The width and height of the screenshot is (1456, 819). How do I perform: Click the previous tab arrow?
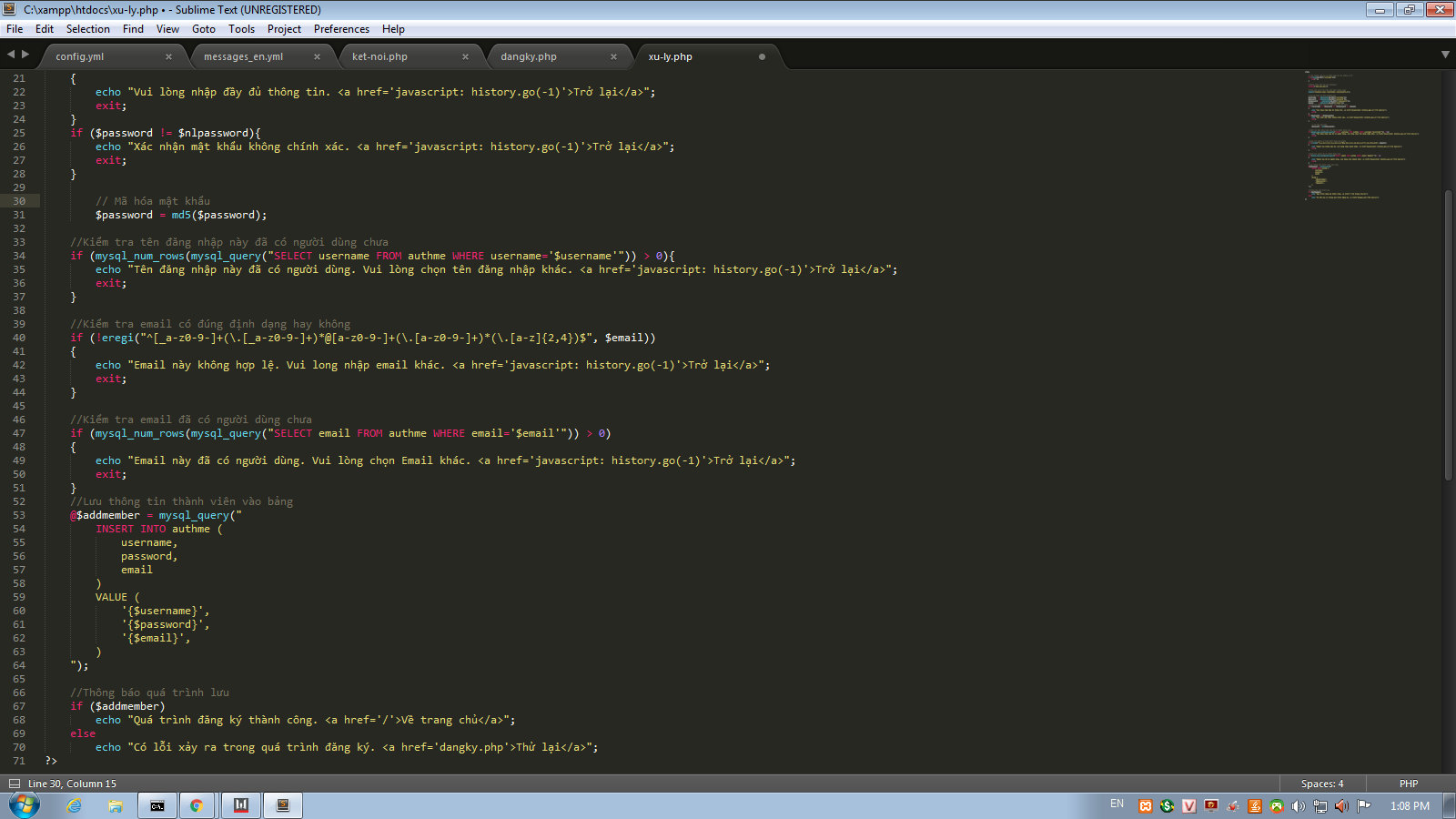11,55
